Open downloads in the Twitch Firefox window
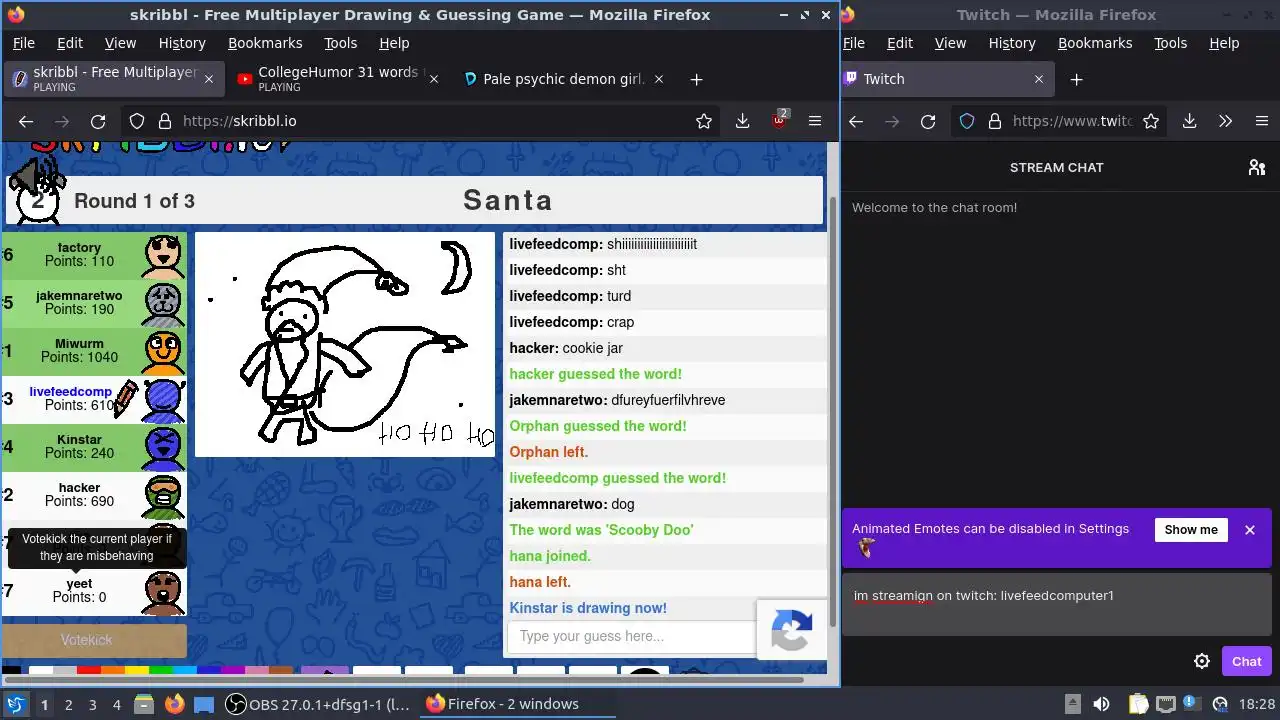1280x720 pixels. pyautogui.click(x=1189, y=121)
